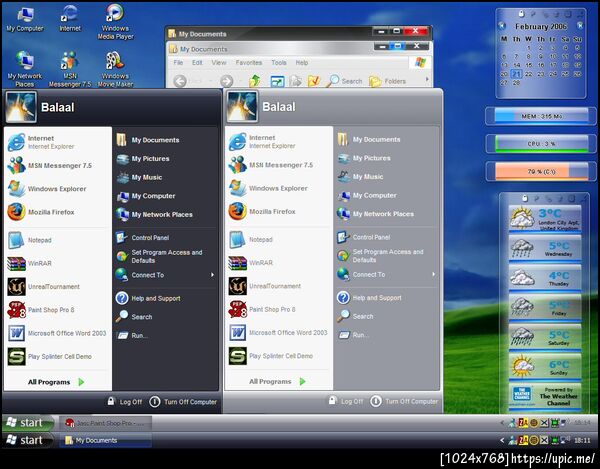Toggle the lock icon on the calendar widget
600x469 pixels.
coord(521,14)
